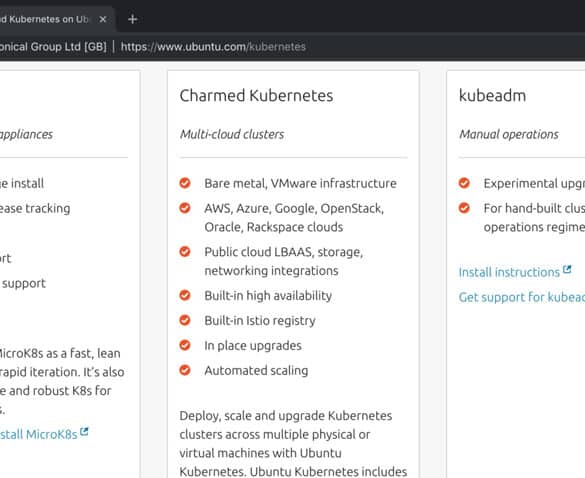Open the Install MicroK8s link
Screen dimensions: 585x478
click(38, 434)
